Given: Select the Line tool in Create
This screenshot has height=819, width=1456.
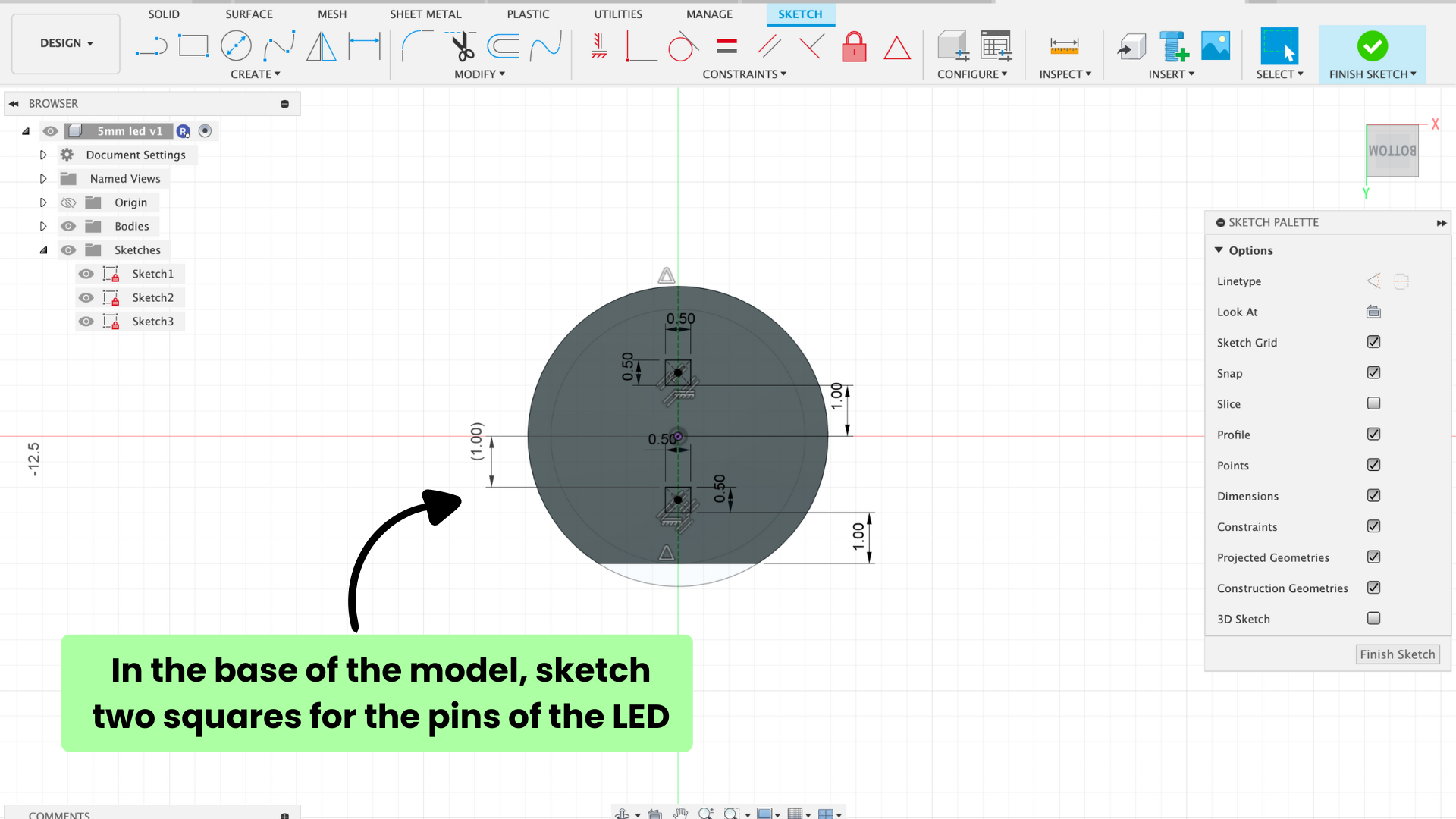Looking at the screenshot, I should coord(151,46).
